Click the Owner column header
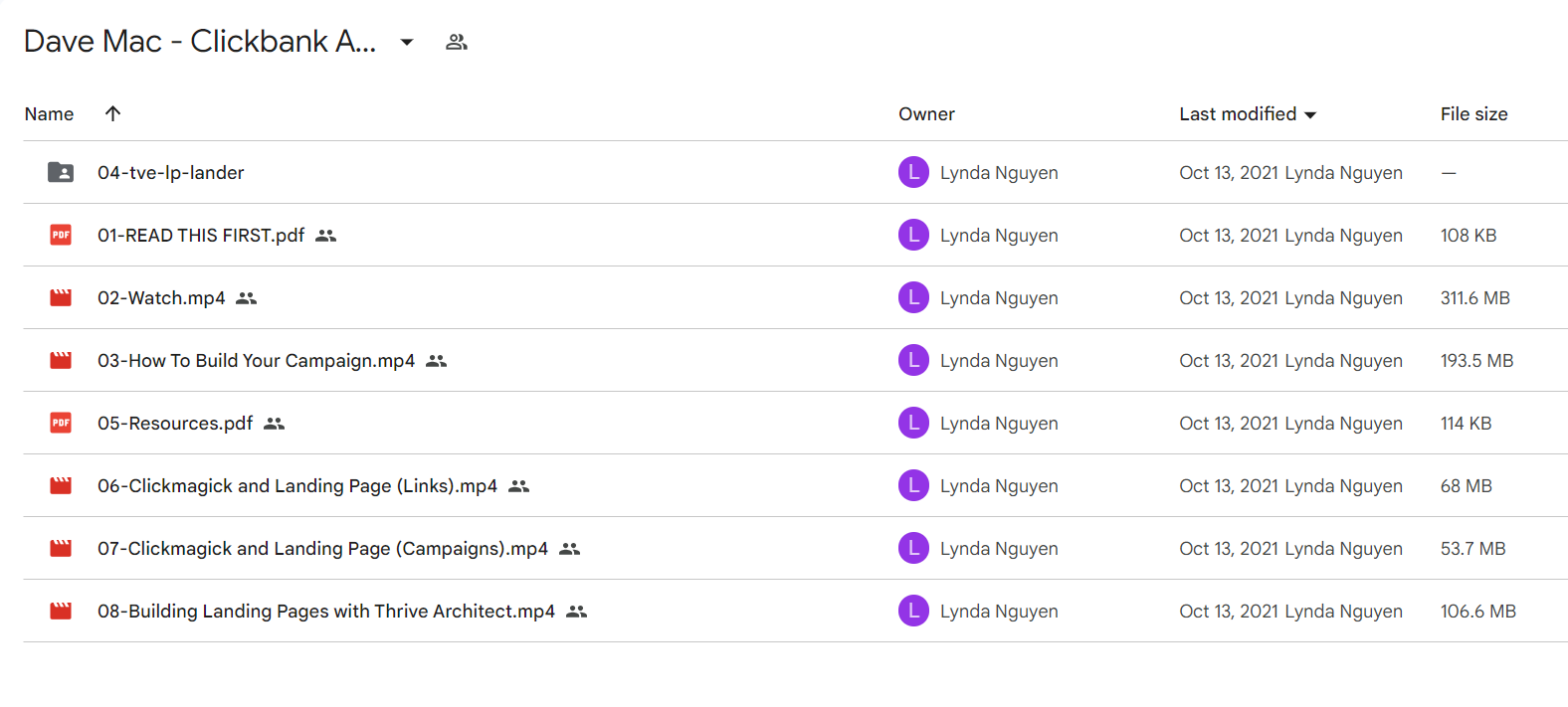 tap(926, 114)
